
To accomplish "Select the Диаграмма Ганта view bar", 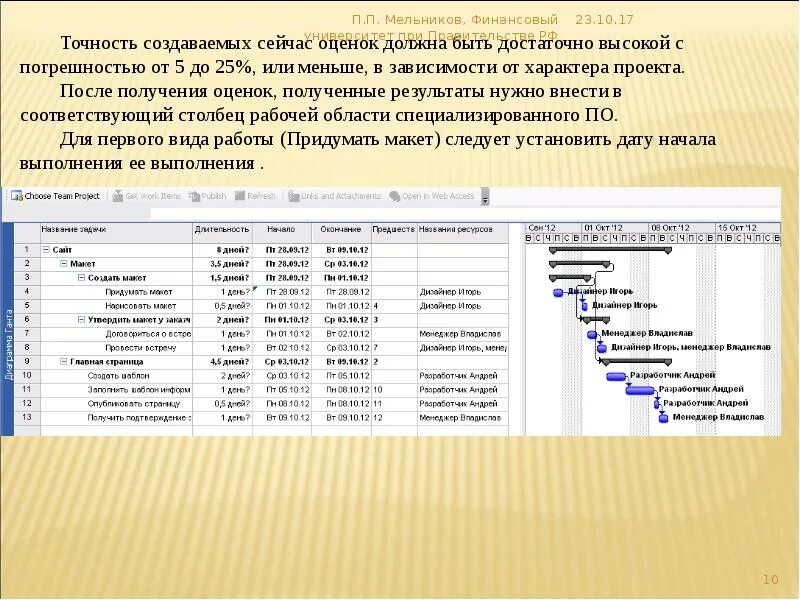I will click(x=8, y=329).
